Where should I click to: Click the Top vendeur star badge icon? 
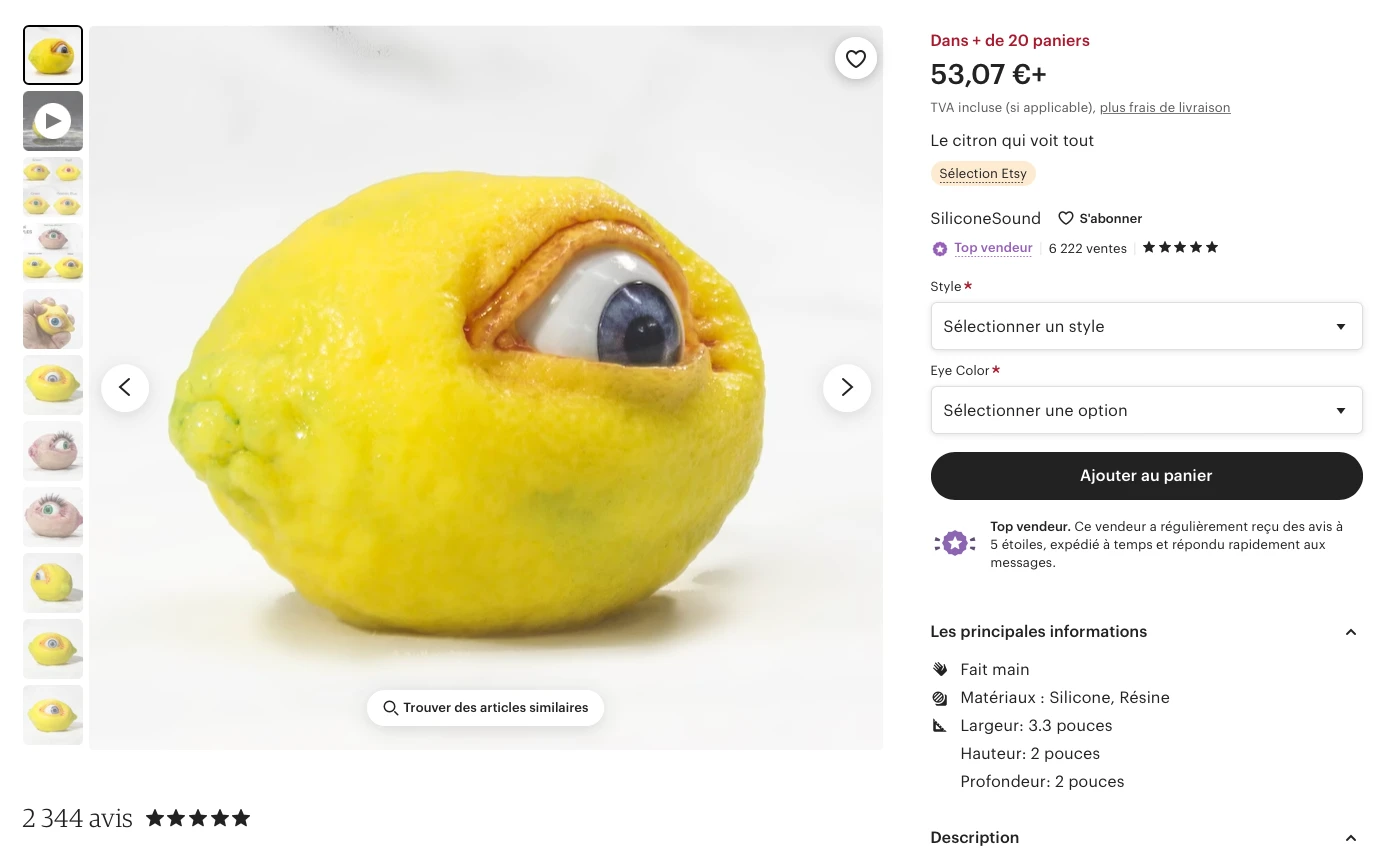tap(939, 249)
